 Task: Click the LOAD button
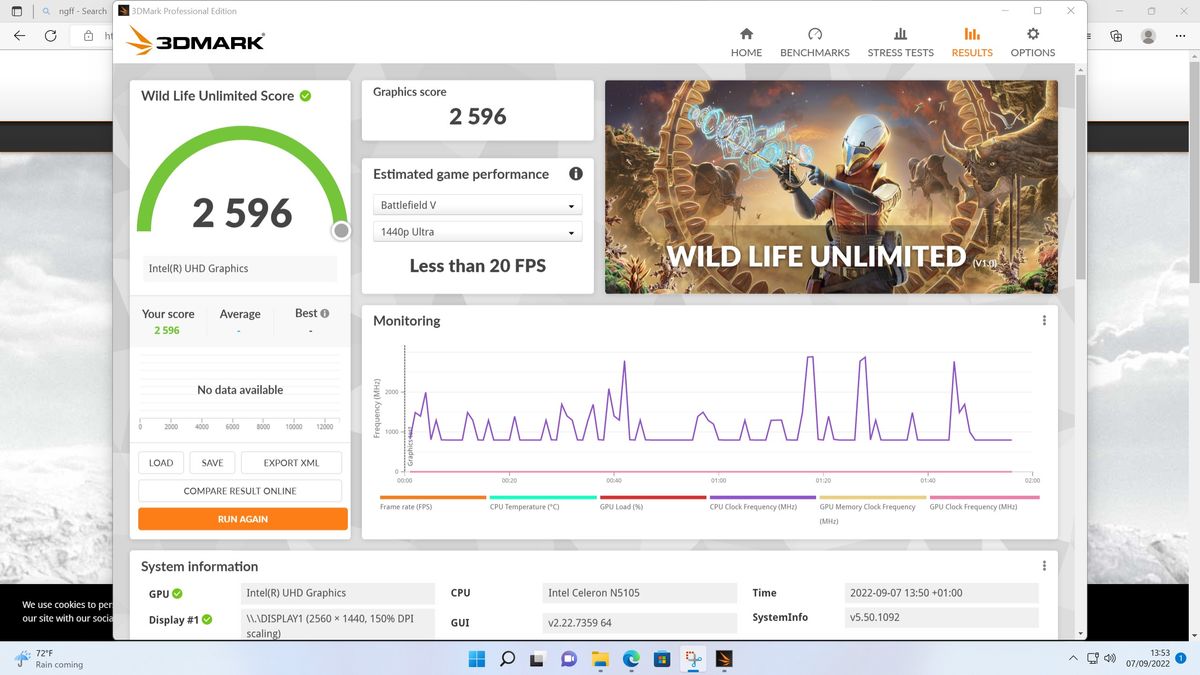click(x=161, y=463)
